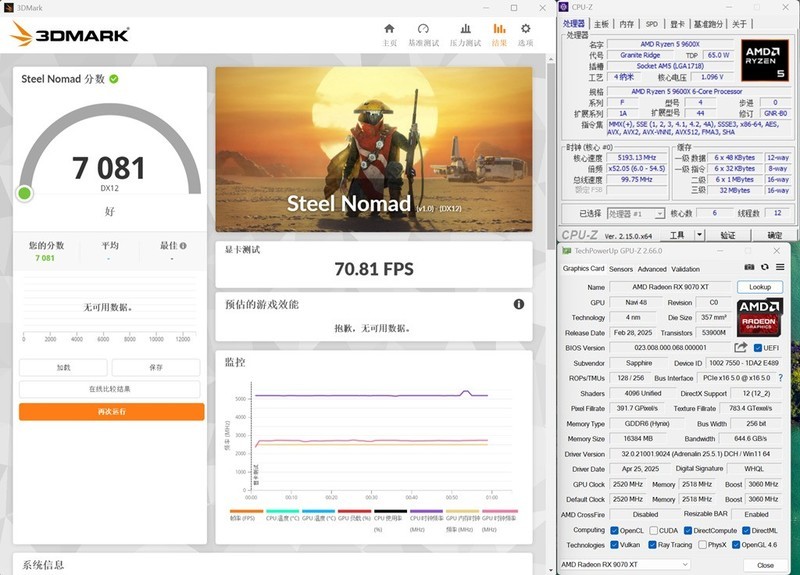This screenshot has height=575, width=800.
Task: Open the options (选项) gear icon
Action: pos(526,29)
